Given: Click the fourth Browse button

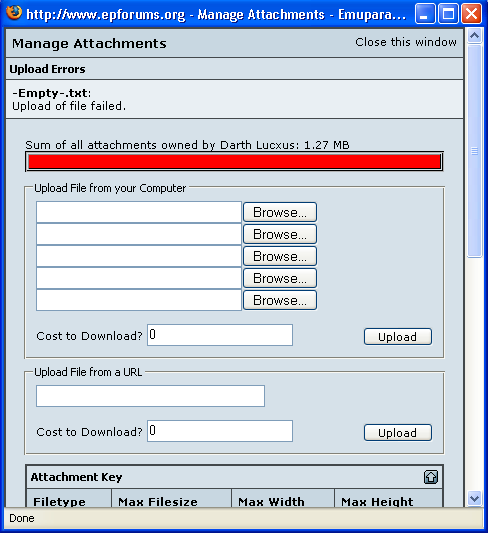Looking at the screenshot, I should pyautogui.click(x=280, y=278).
